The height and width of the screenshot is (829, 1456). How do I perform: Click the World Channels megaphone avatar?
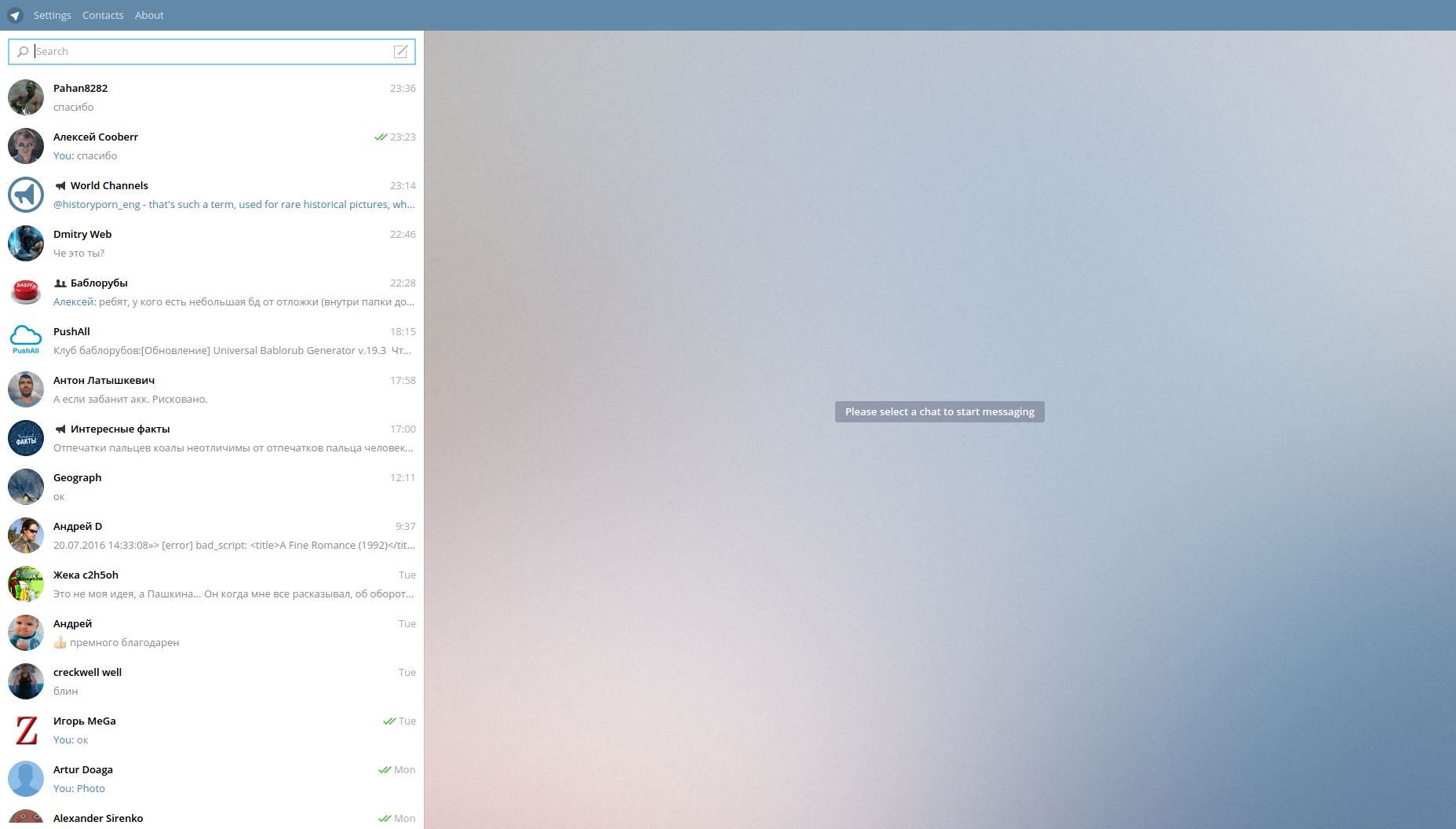click(26, 195)
